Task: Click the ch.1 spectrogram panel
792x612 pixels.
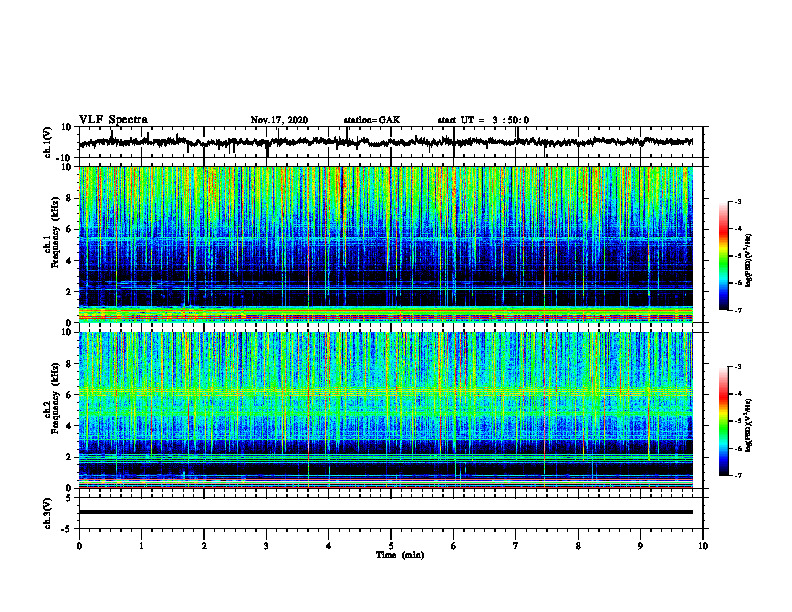Action: coord(386,244)
